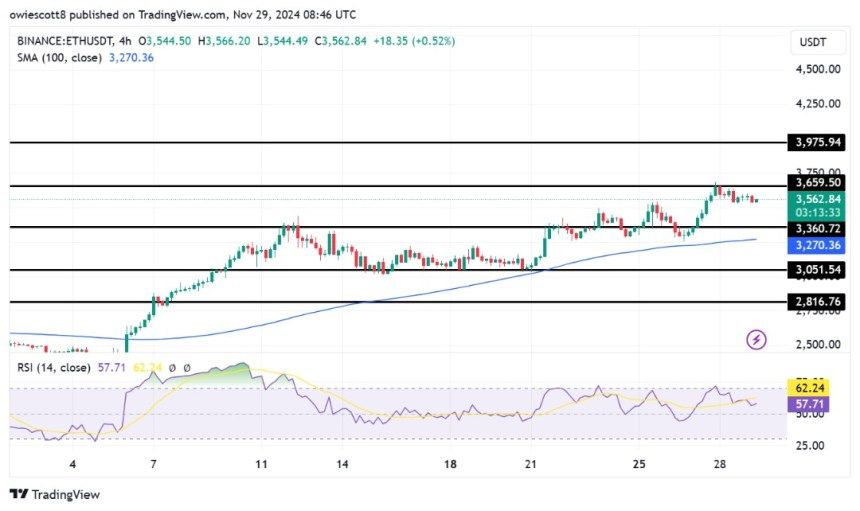Click the yellow RSI label 62.24

click(809, 388)
